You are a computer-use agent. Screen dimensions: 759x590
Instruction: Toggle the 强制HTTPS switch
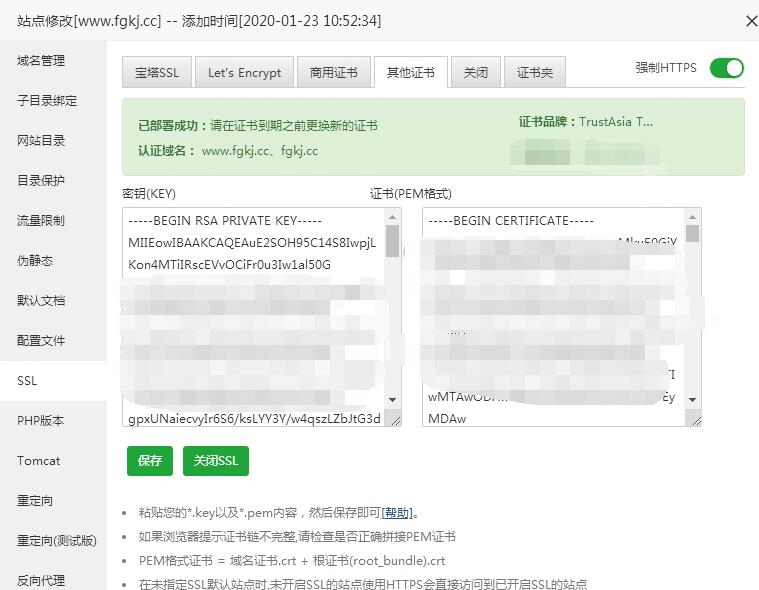[x=726, y=68]
